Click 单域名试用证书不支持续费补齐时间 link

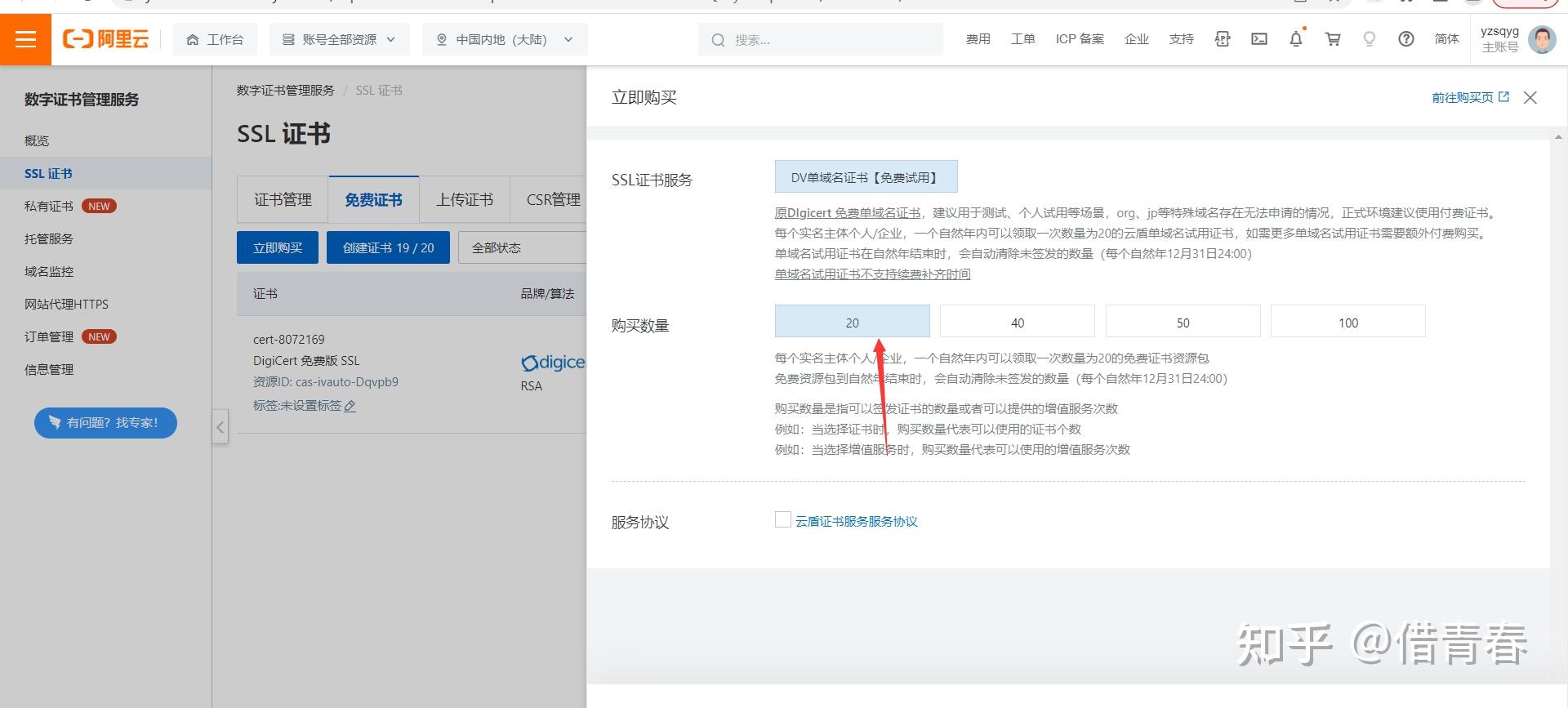pyautogui.click(x=872, y=274)
